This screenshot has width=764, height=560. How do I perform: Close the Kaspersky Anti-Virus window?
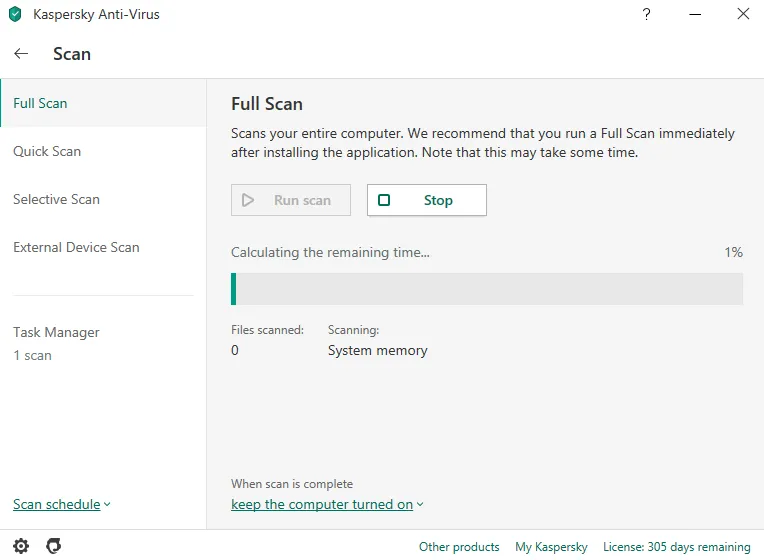click(743, 14)
